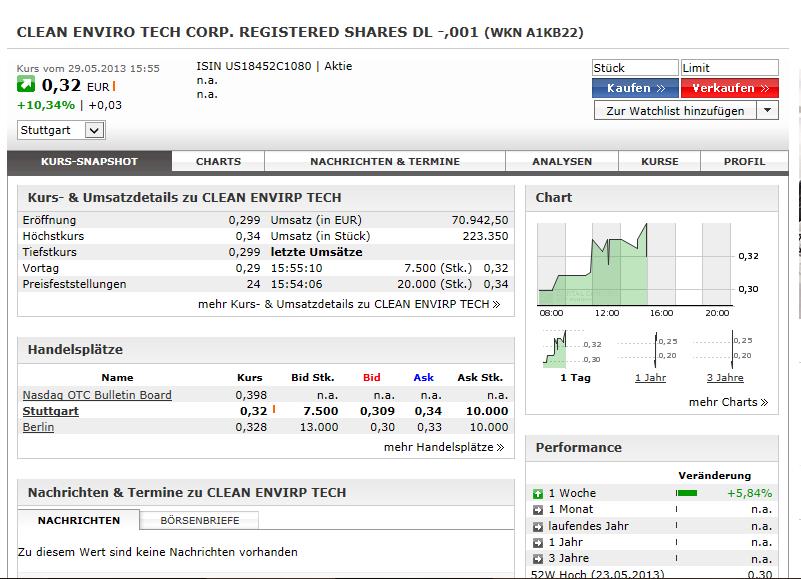Open the Stuttgart exchange dropdown

point(94,130)
